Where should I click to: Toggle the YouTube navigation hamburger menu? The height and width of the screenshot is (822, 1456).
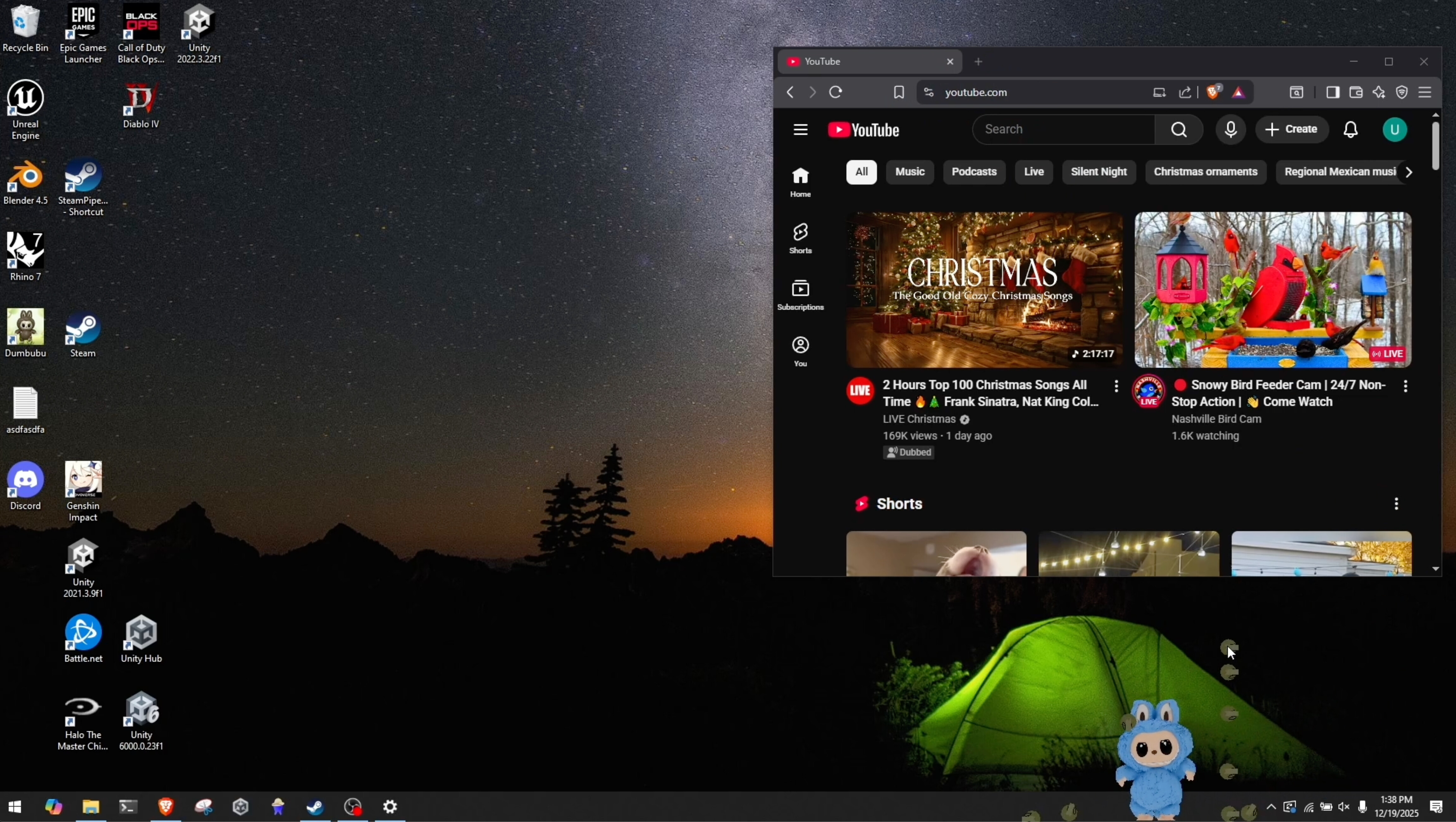800,129
